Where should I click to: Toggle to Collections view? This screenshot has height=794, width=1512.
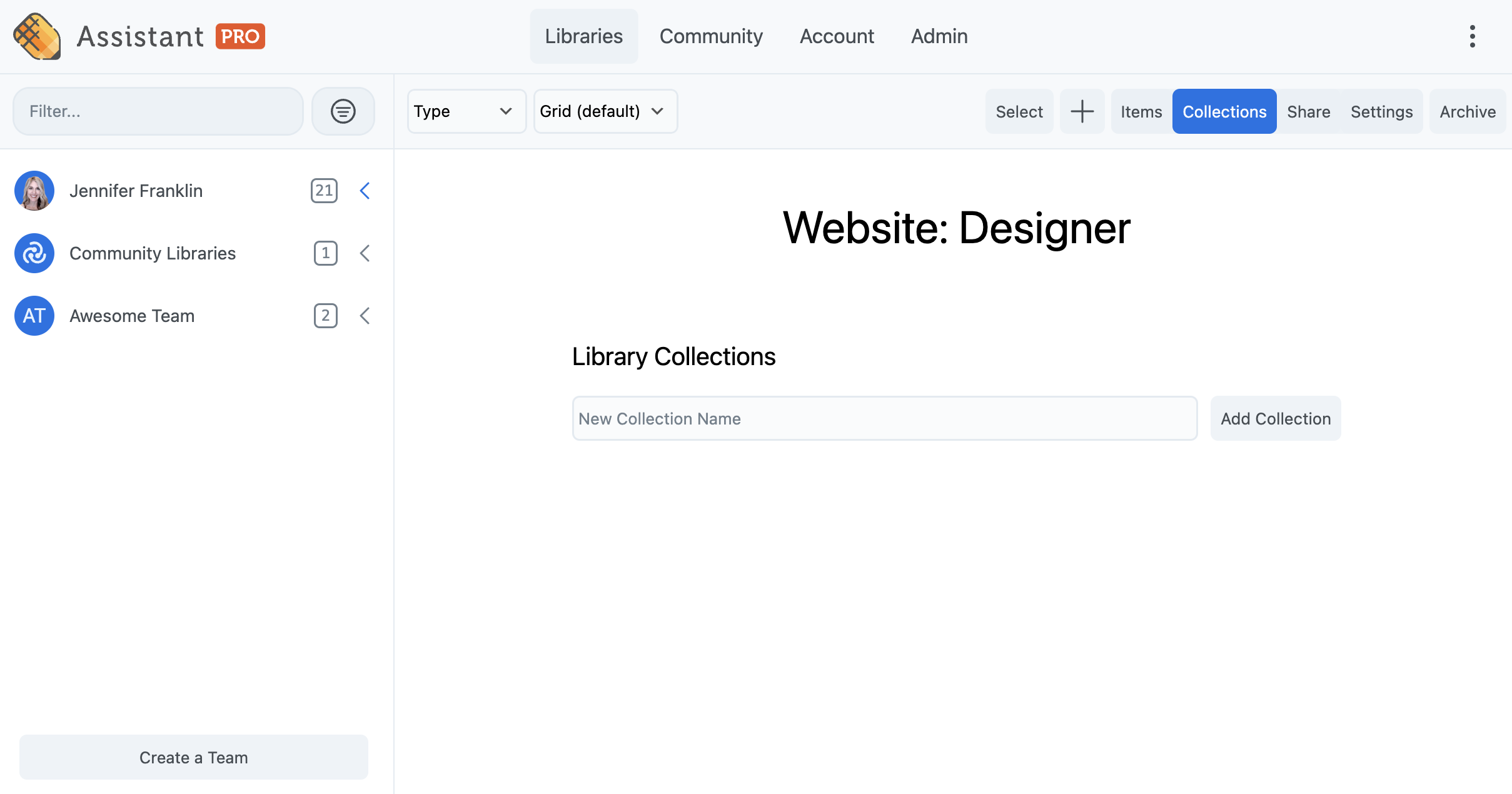coord(1224,111)
